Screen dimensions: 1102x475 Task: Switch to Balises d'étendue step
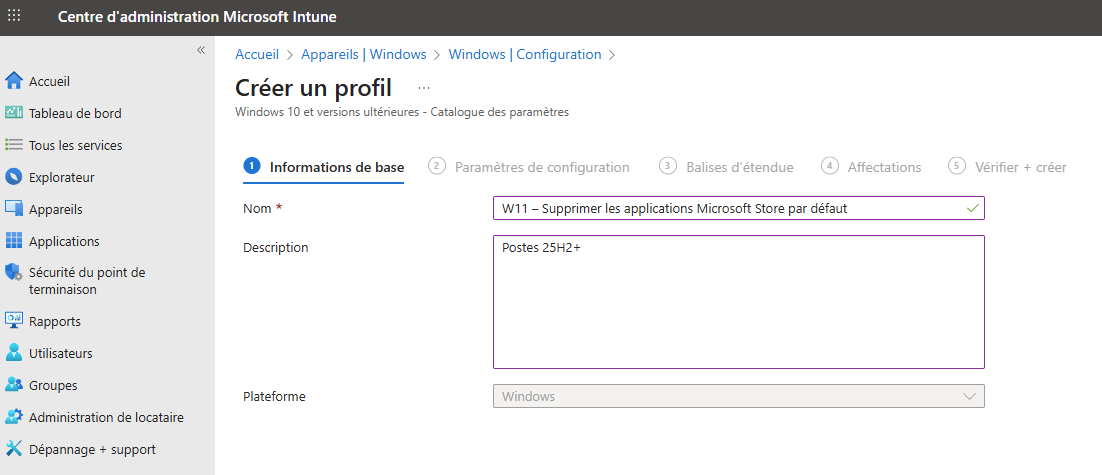point(726,167)
